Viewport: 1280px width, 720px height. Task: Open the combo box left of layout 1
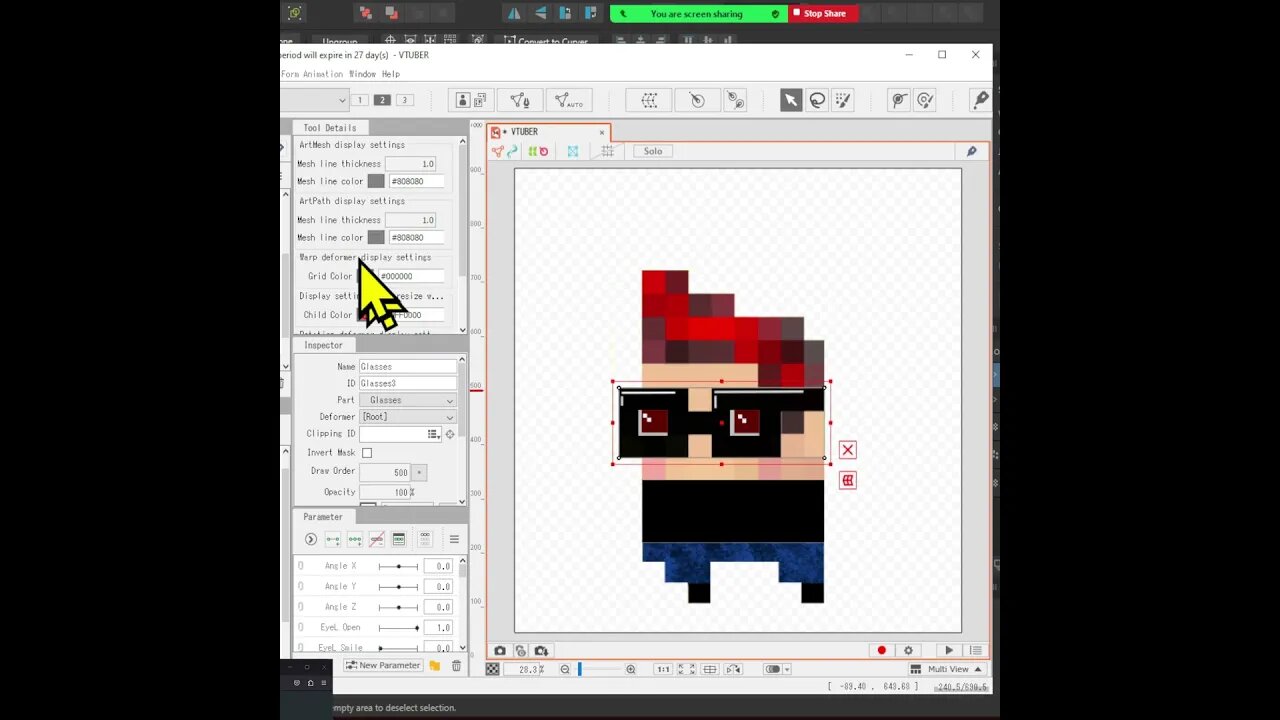(315, 100)
